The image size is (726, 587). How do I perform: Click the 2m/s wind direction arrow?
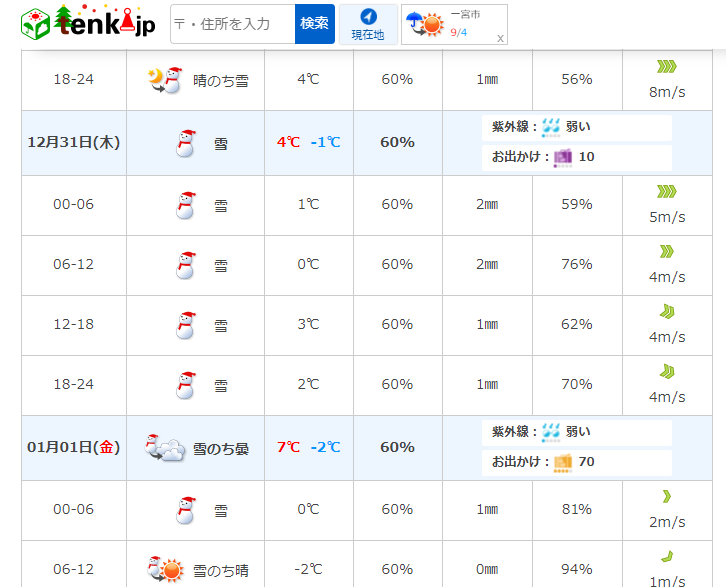point(666,497)
